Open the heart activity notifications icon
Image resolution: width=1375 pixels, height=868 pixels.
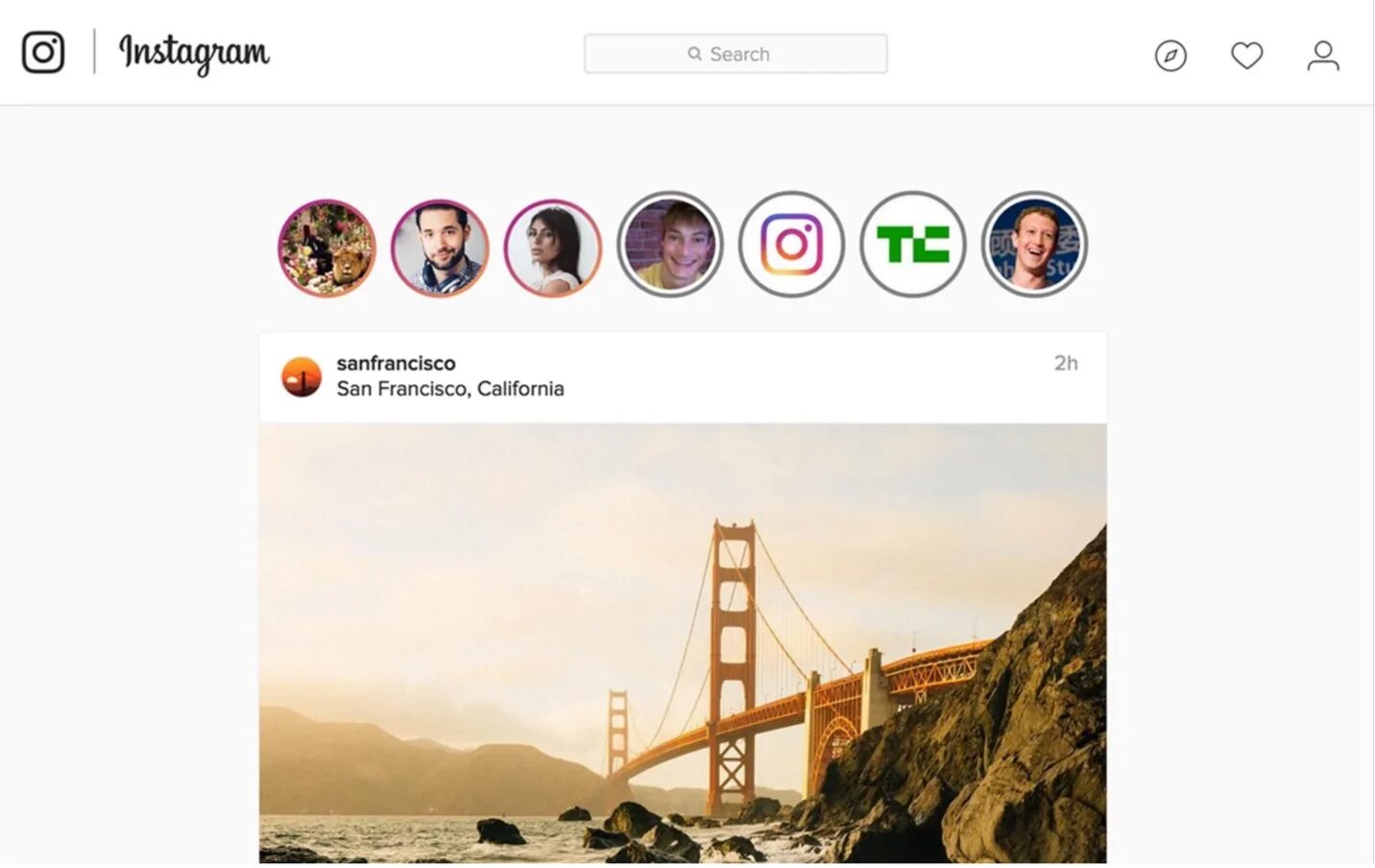click(1246, 56)
